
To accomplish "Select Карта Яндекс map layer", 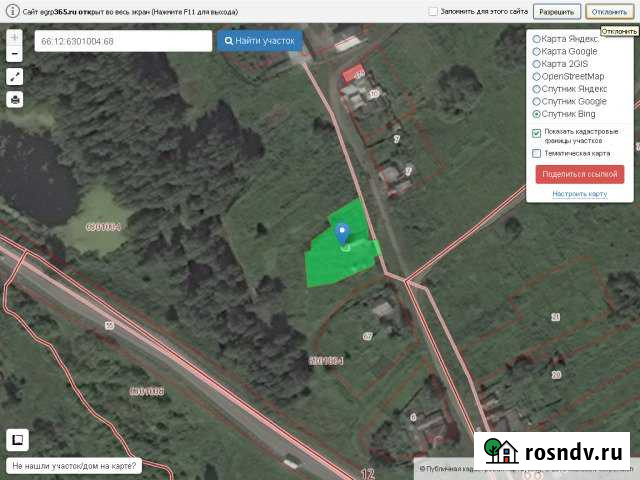I will tap(537, 39).
